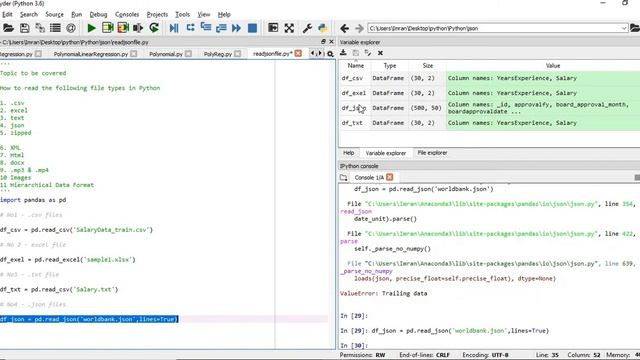This screenshot has width=640, height=360.
Task: Maximize current pane toolbar icon
Action: tap(273, 28)
